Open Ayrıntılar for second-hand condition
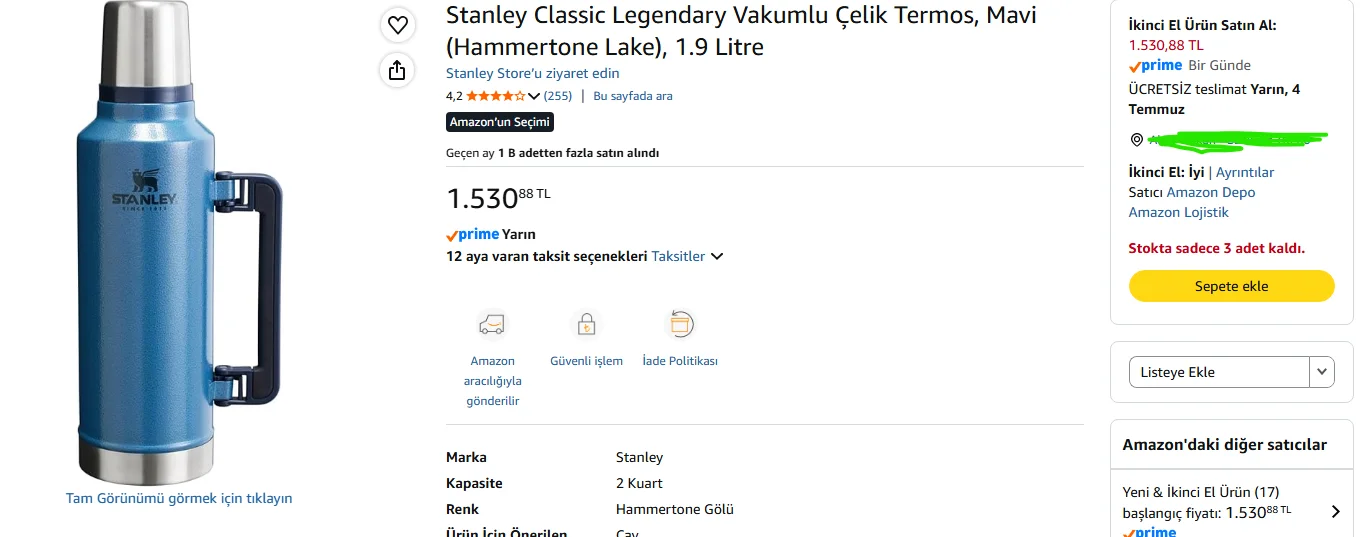 tap(1245, 172)
